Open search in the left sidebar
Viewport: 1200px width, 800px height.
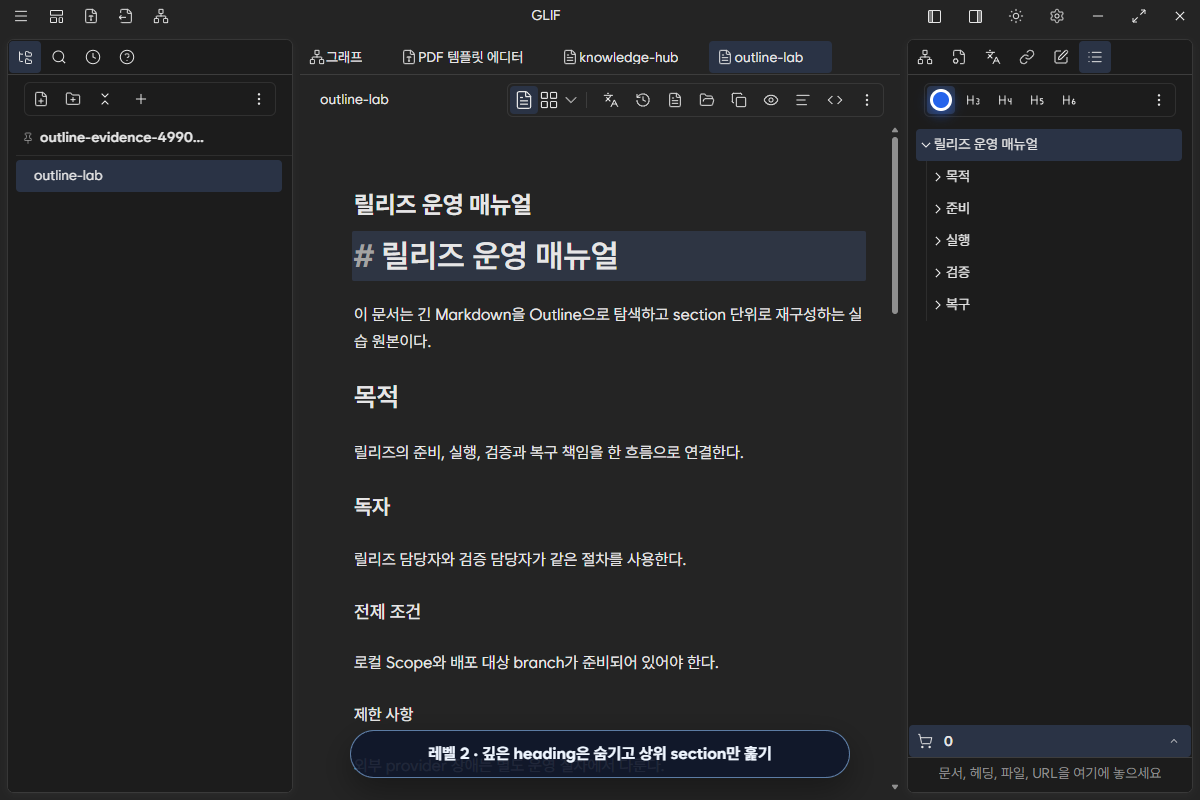pos(59,57)
